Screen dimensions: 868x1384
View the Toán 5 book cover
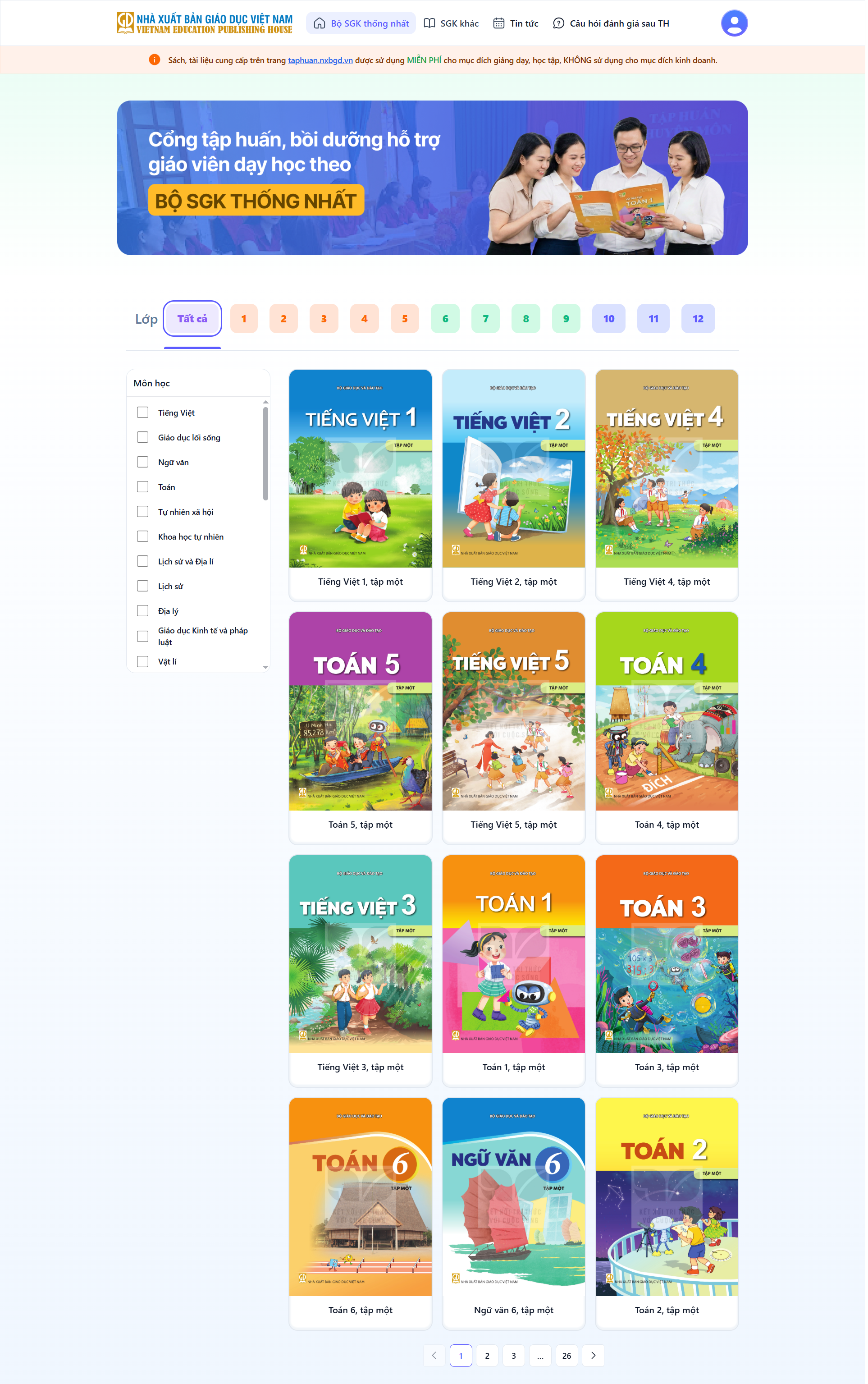coord(361,711)
